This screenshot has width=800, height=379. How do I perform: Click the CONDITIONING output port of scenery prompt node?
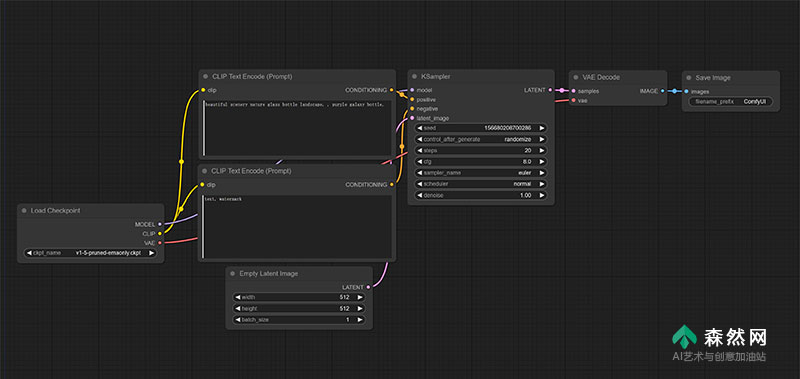[391, 90]
